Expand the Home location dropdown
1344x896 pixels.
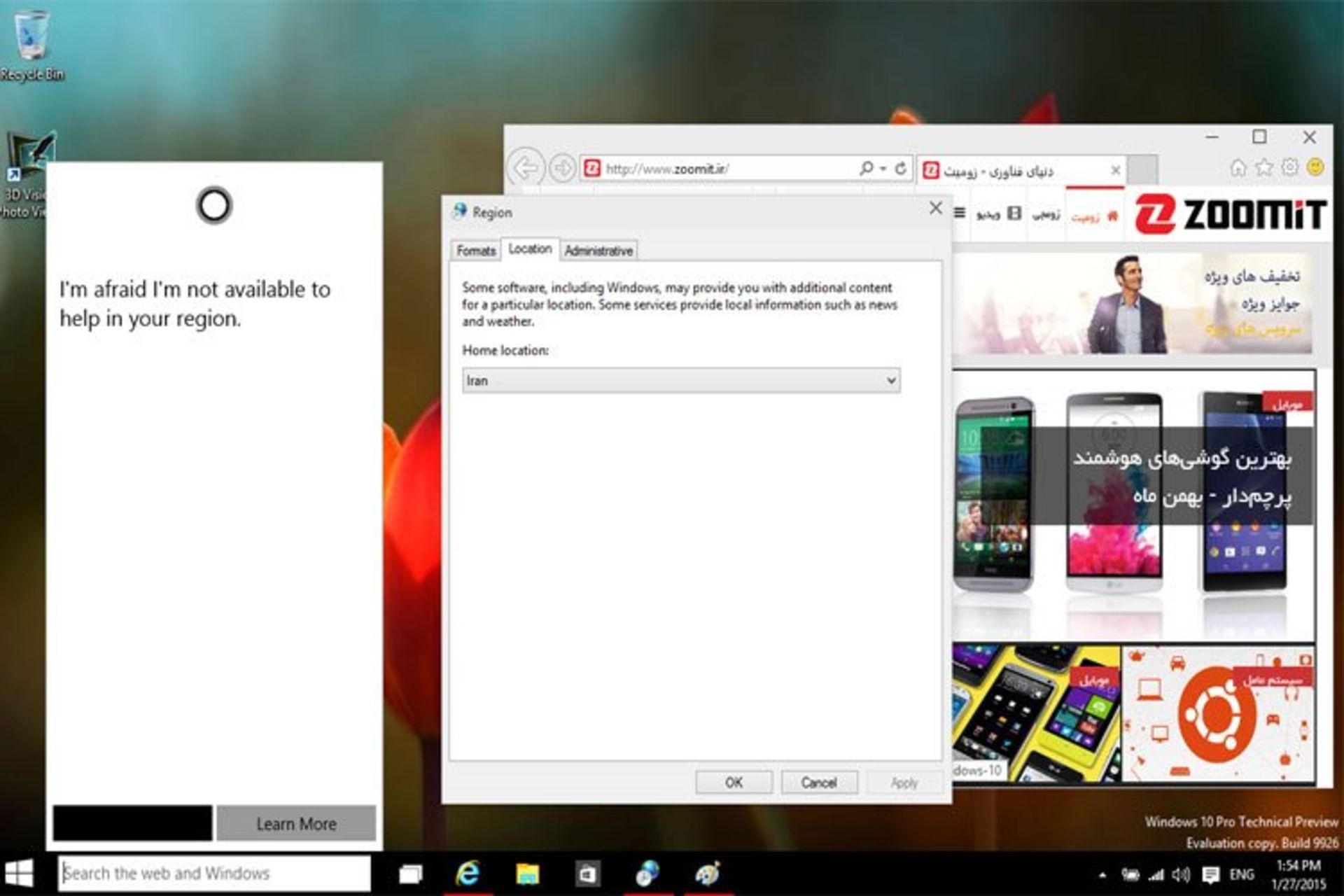pyautogui.click(x=891, y=380)
